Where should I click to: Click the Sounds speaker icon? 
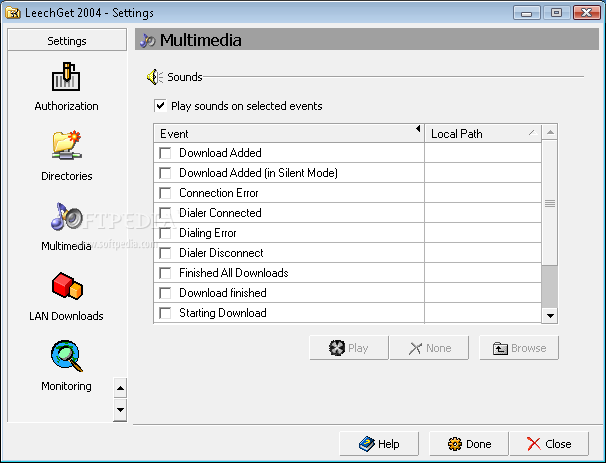coord(155,77)
